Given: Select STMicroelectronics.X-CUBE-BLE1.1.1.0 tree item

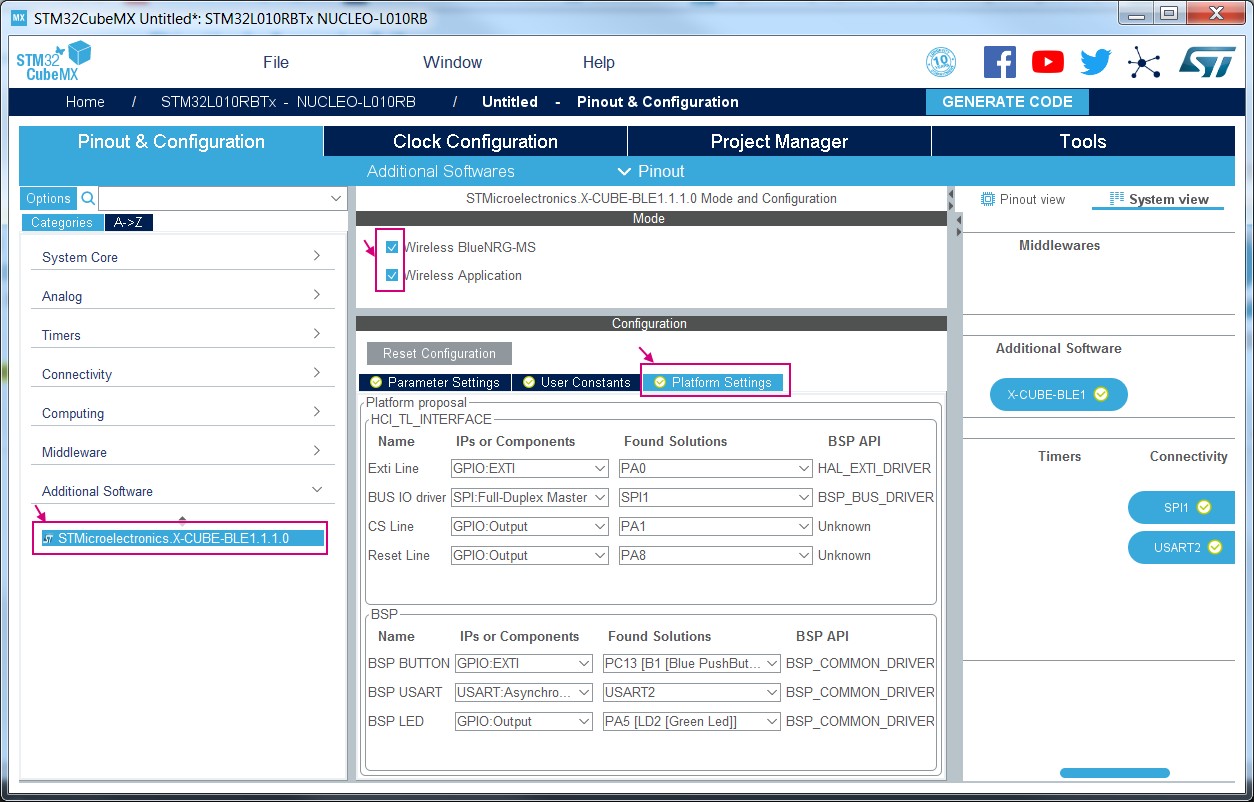Looking at the screenshot, I should tap(183, 538).
